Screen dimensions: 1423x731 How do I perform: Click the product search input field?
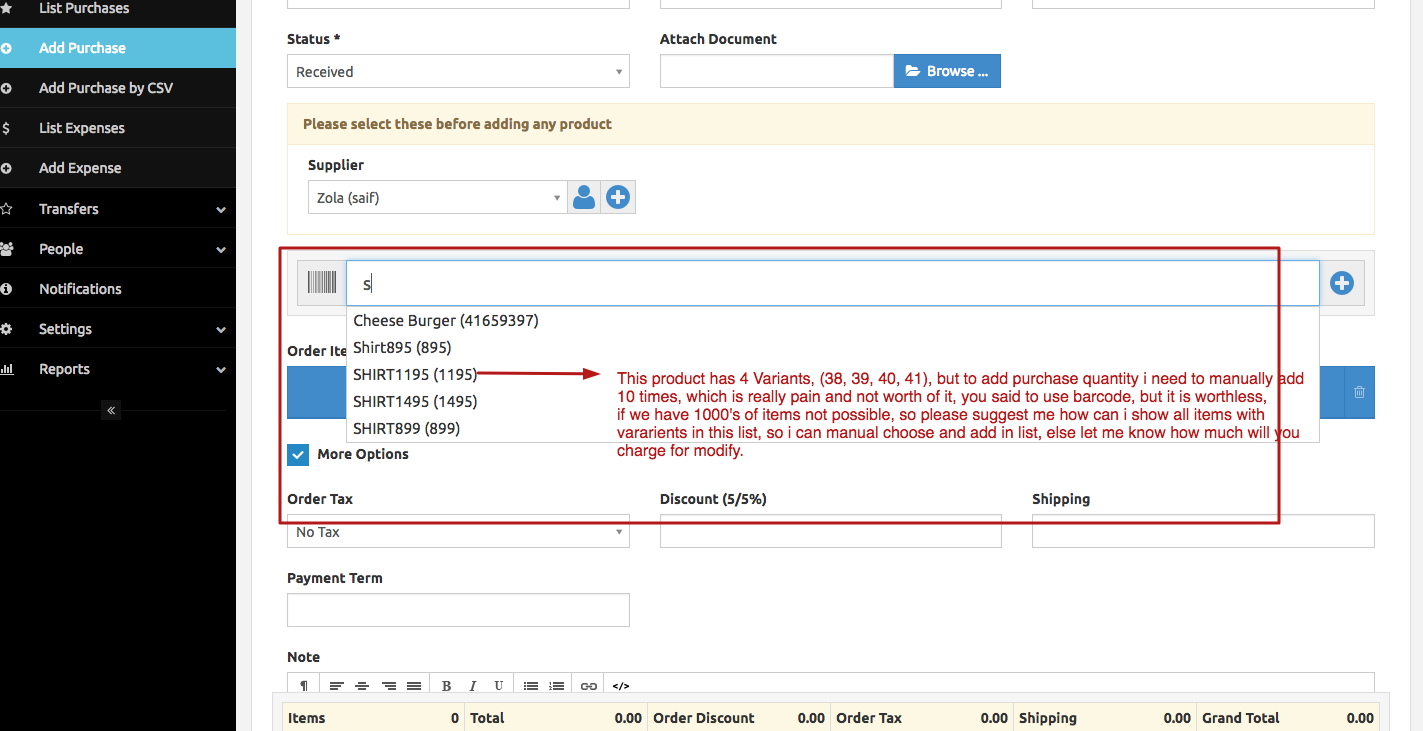point(833,284)
